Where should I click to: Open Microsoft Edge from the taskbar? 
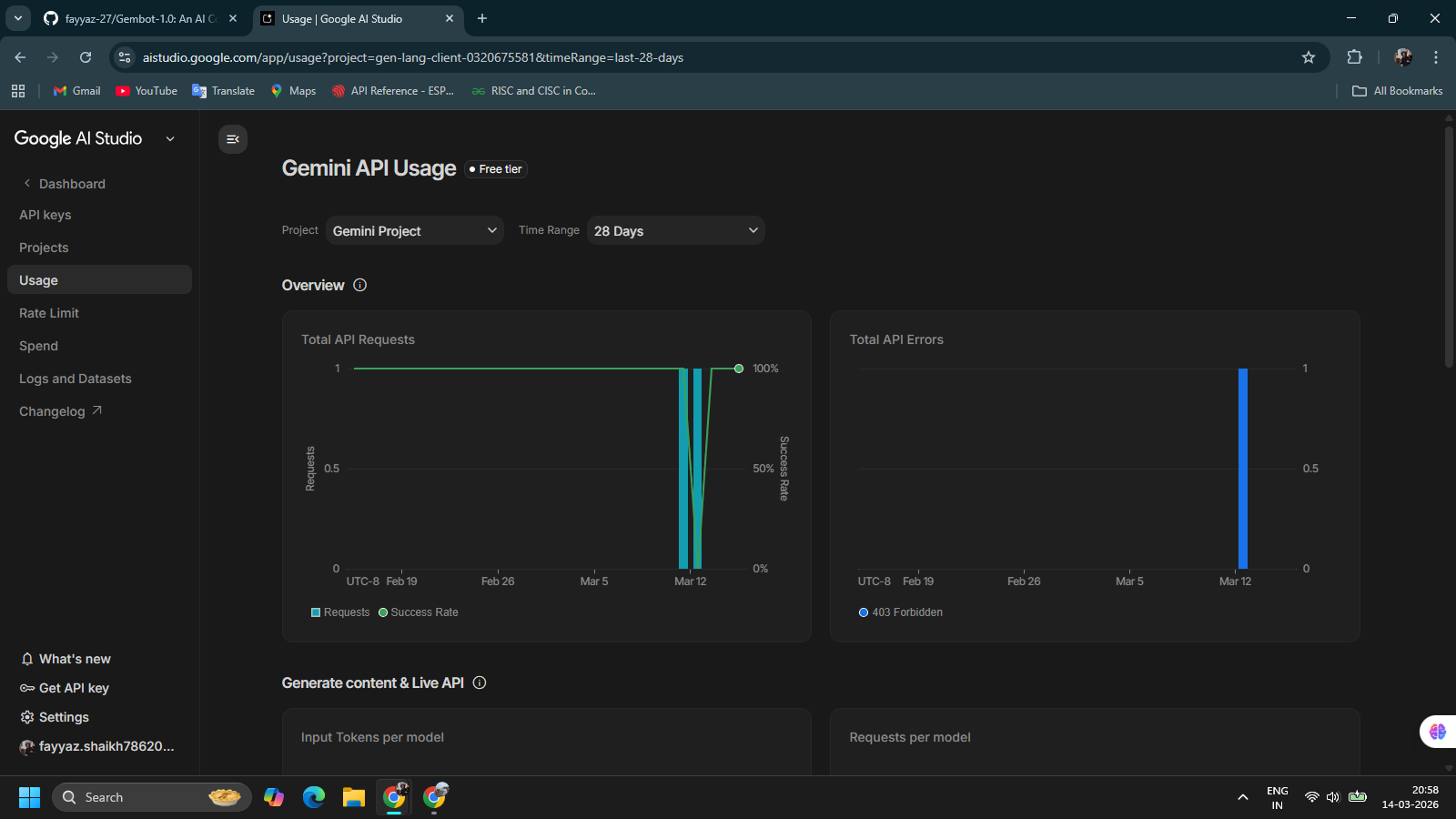[314, 797]
